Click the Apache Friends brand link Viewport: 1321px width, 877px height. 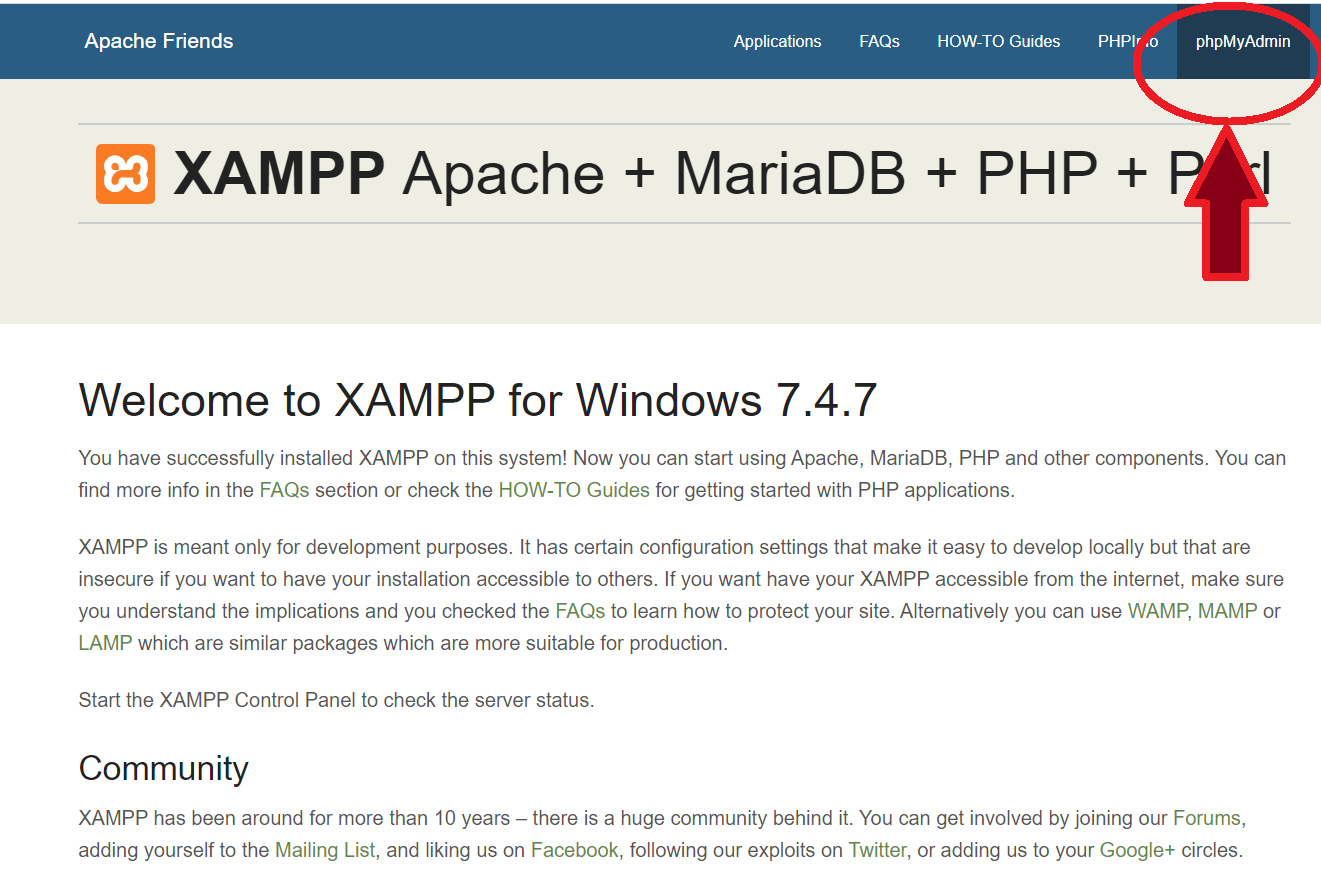[159, 41]
